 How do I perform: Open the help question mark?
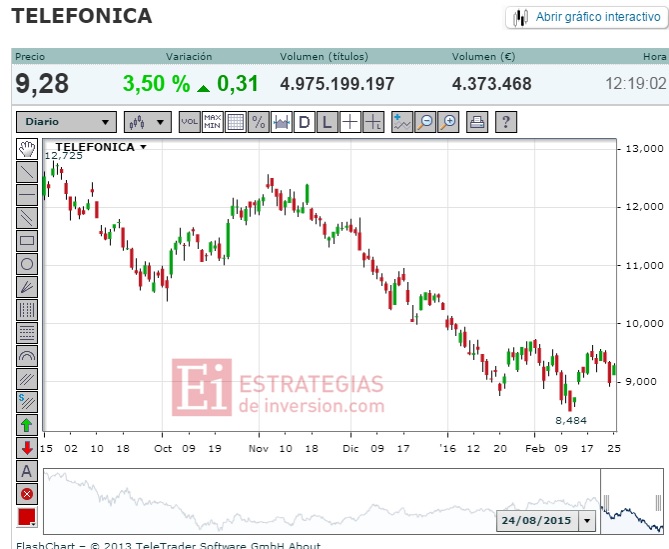tap(506, 122)
